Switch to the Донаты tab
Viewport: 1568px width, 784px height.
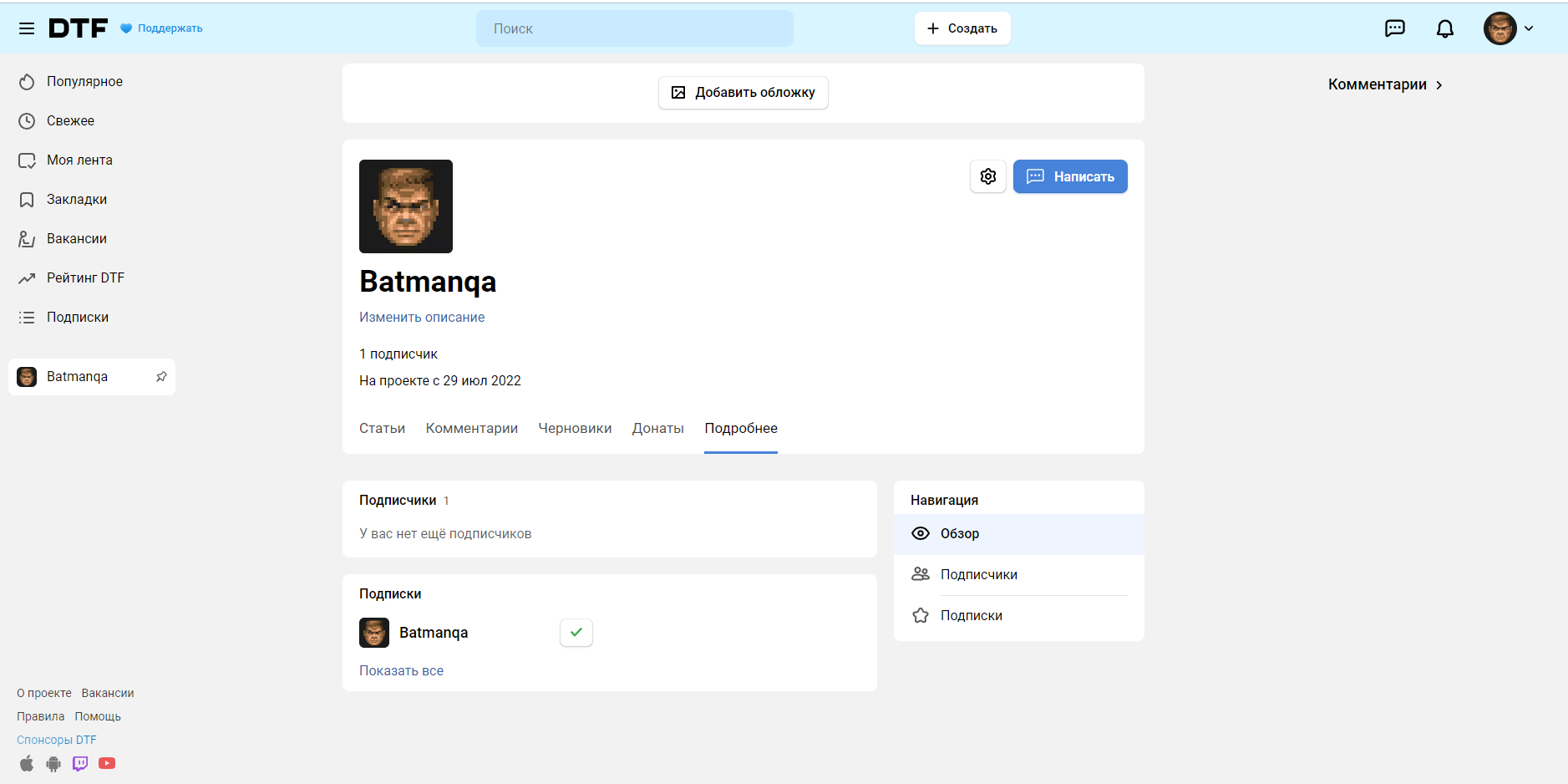tap(658, 428)
